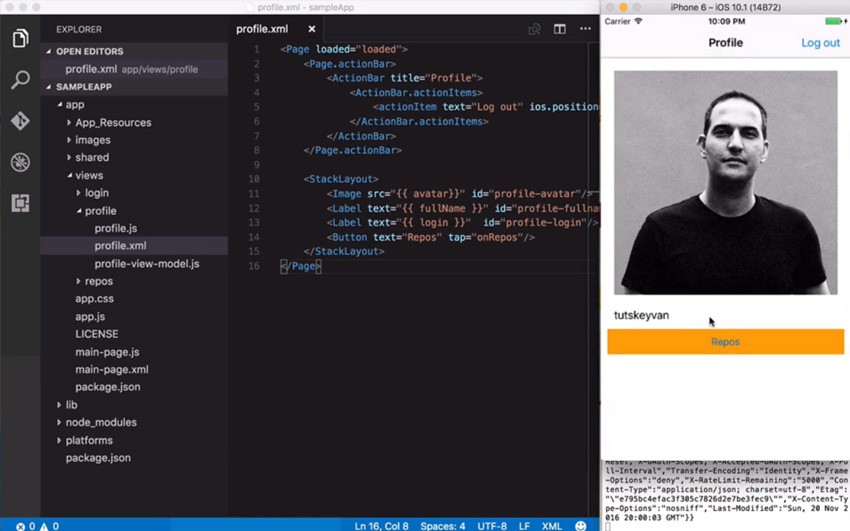The height and width of the screenshot is (531, 850).
Task: Click Spaces: 4 indentation setting
Action: (x=442, y=526)
